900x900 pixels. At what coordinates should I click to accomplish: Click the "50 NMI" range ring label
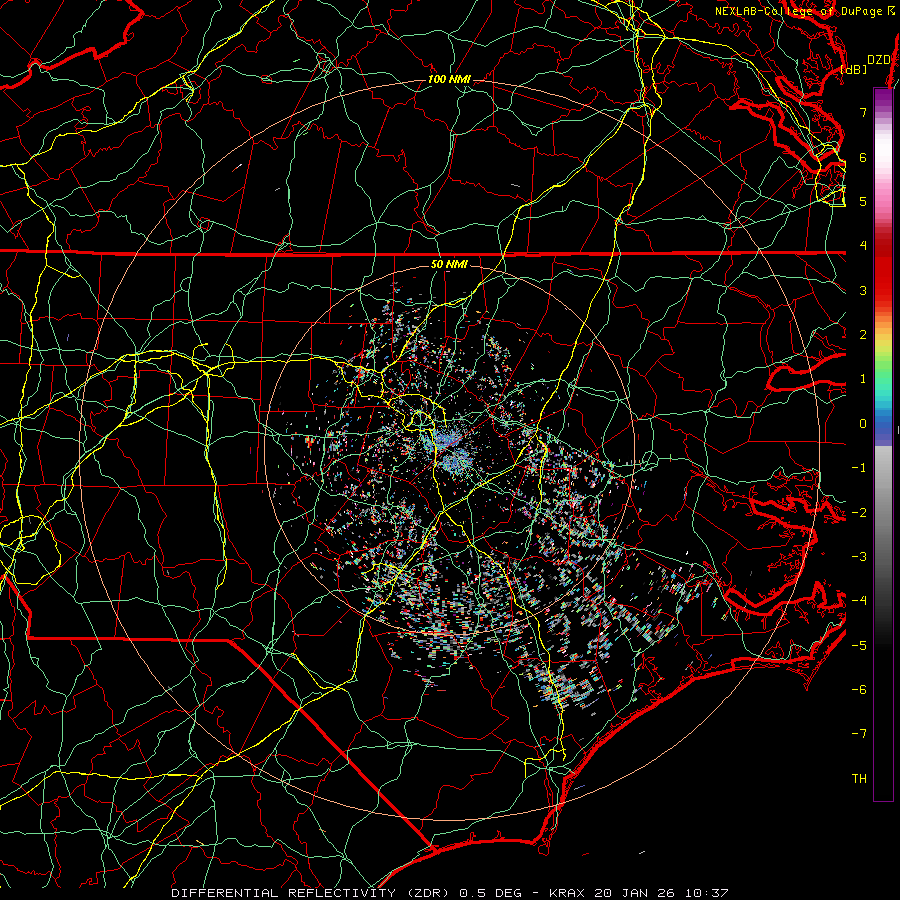(x=449, y=264)
